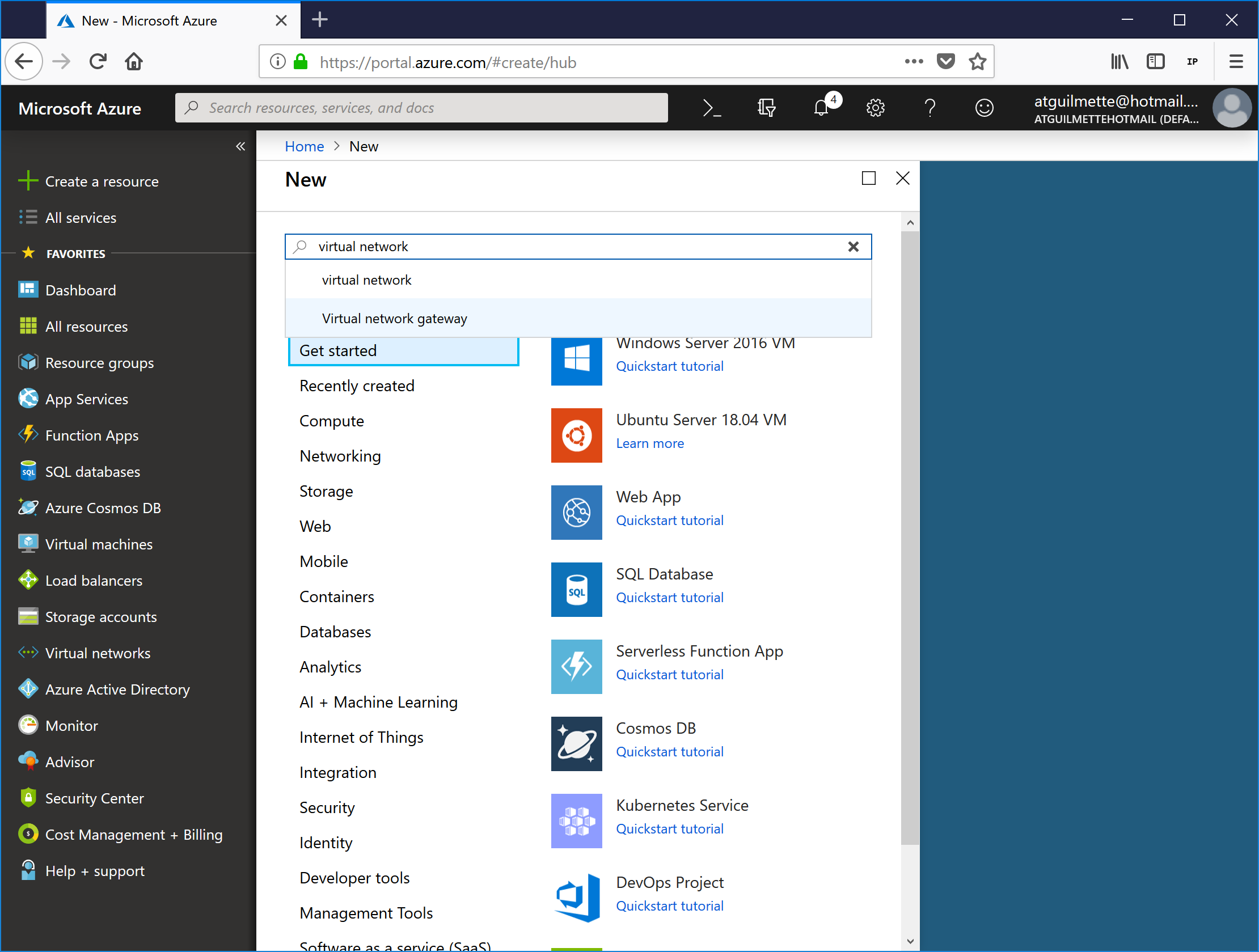Click the feedback smiley icon
Viewport: 1259px width, 952px height.
tap(983, 108)
